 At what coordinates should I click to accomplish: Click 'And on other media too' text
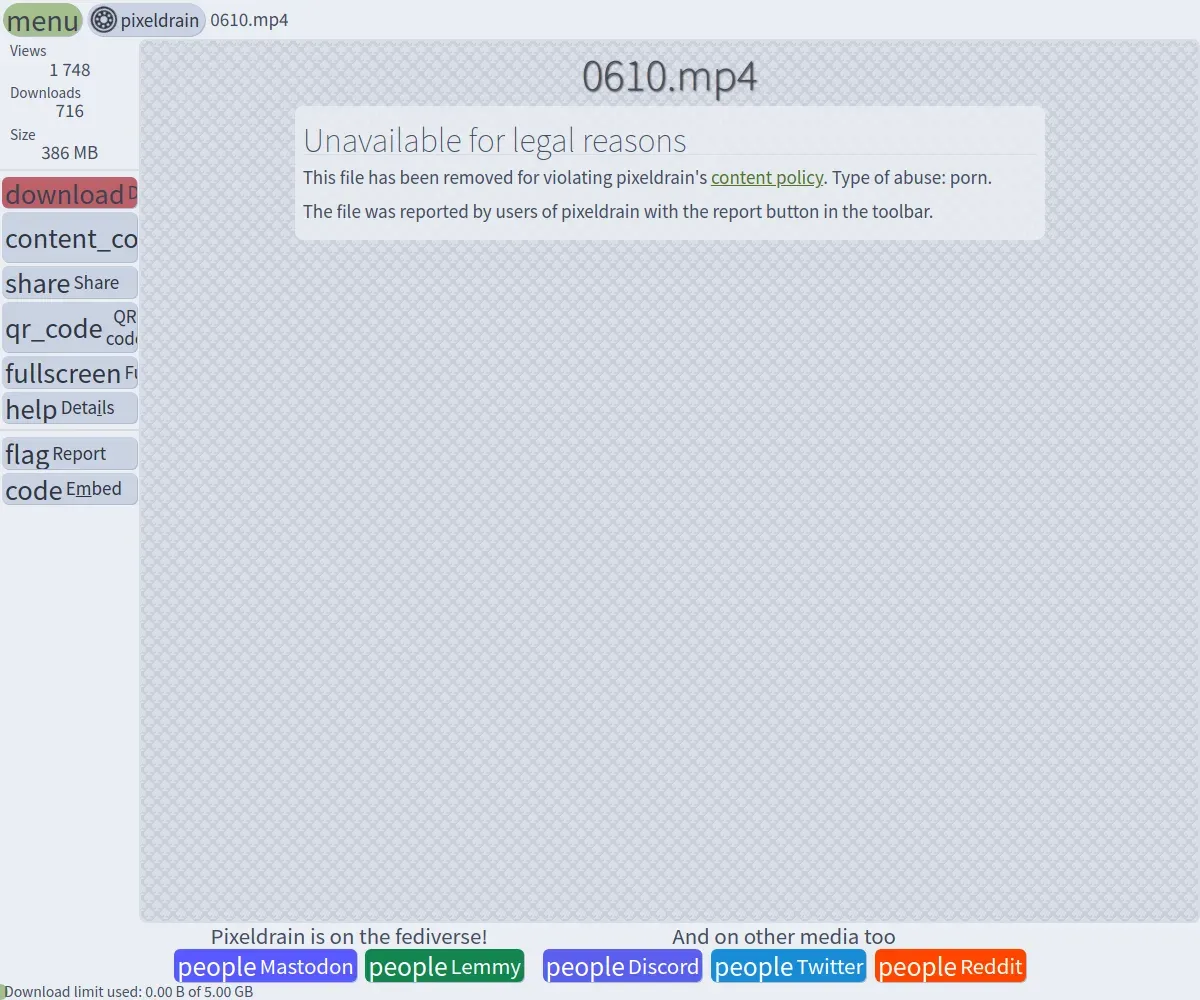tap(784, 937)
